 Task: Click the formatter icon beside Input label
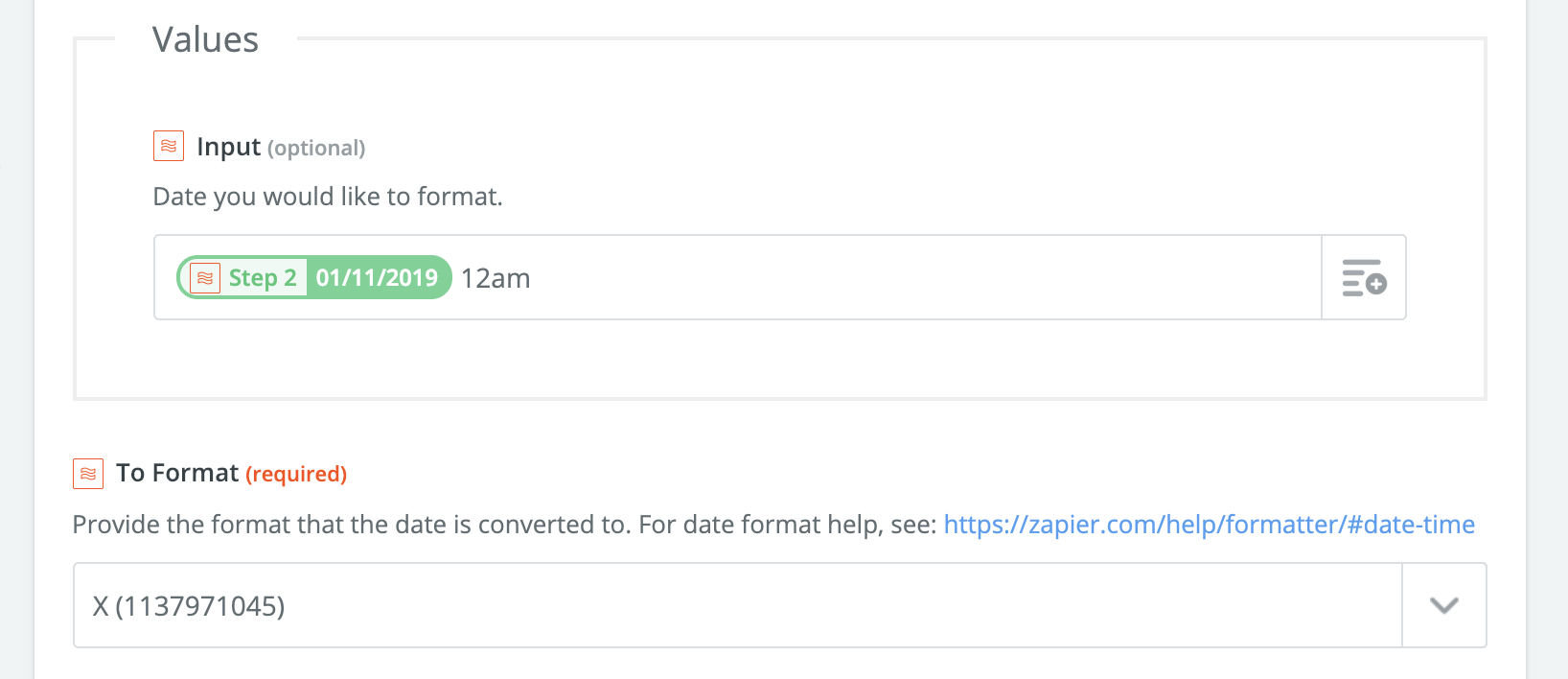tap(169, 146)
